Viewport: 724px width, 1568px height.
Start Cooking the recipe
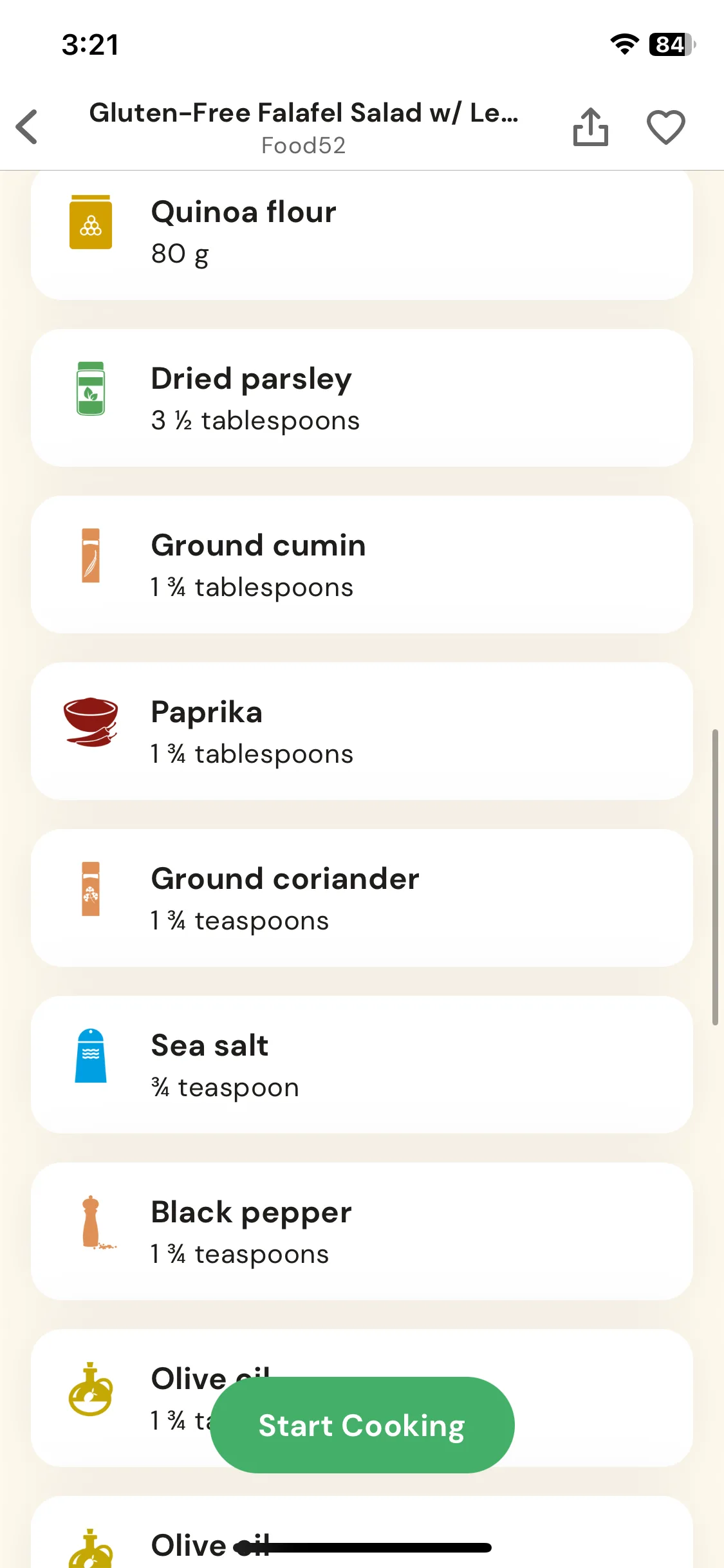[362, 1425]
